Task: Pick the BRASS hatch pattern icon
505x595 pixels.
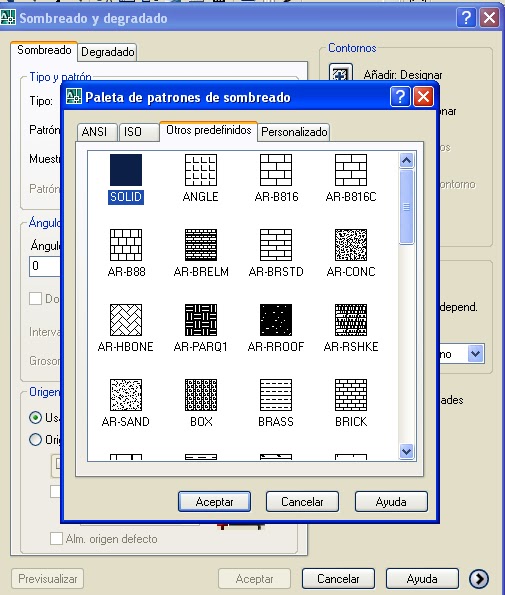Action: 276,395
